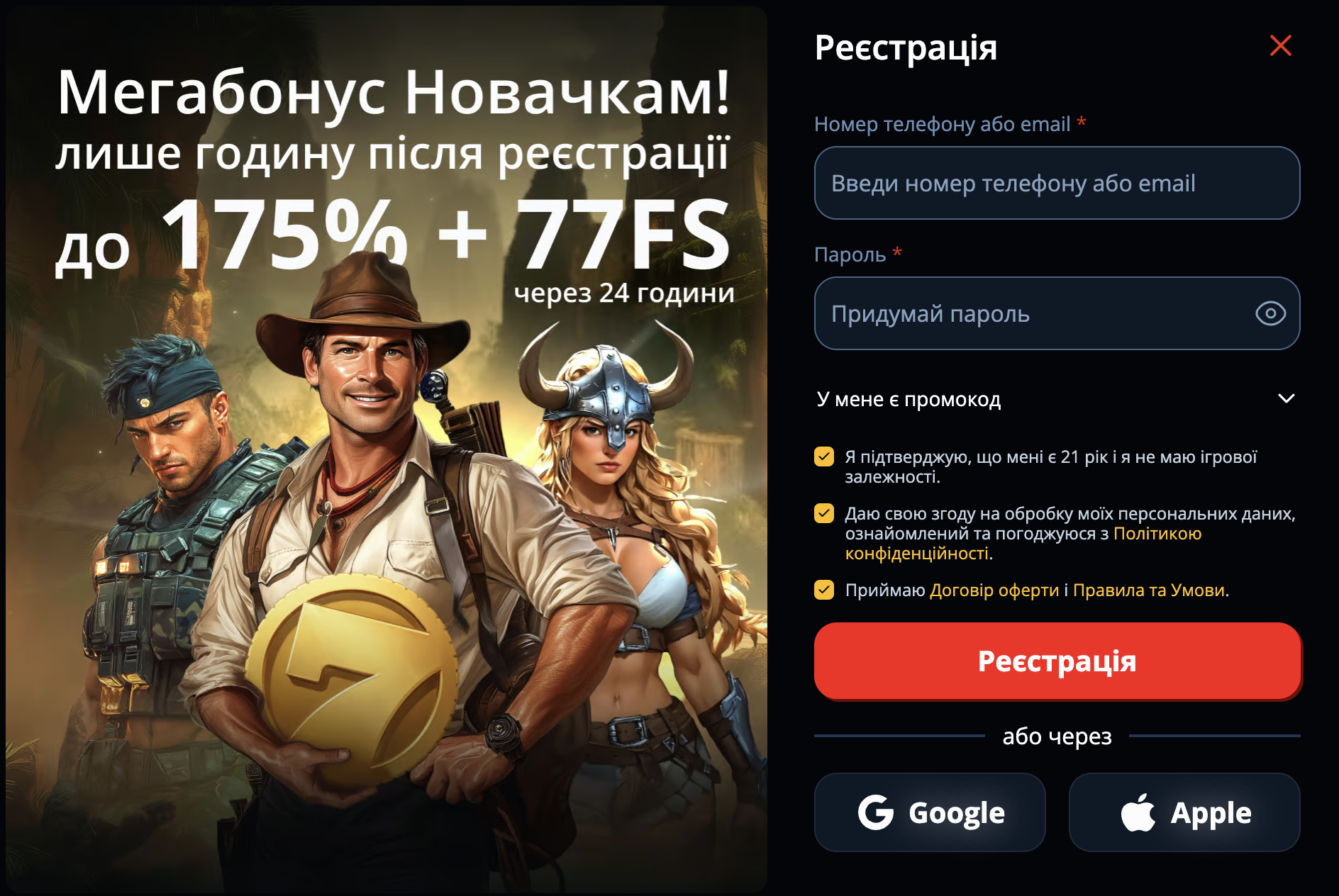1339x896 pixels.
Task: Click the Apple logo icon
Action: 1138,812
